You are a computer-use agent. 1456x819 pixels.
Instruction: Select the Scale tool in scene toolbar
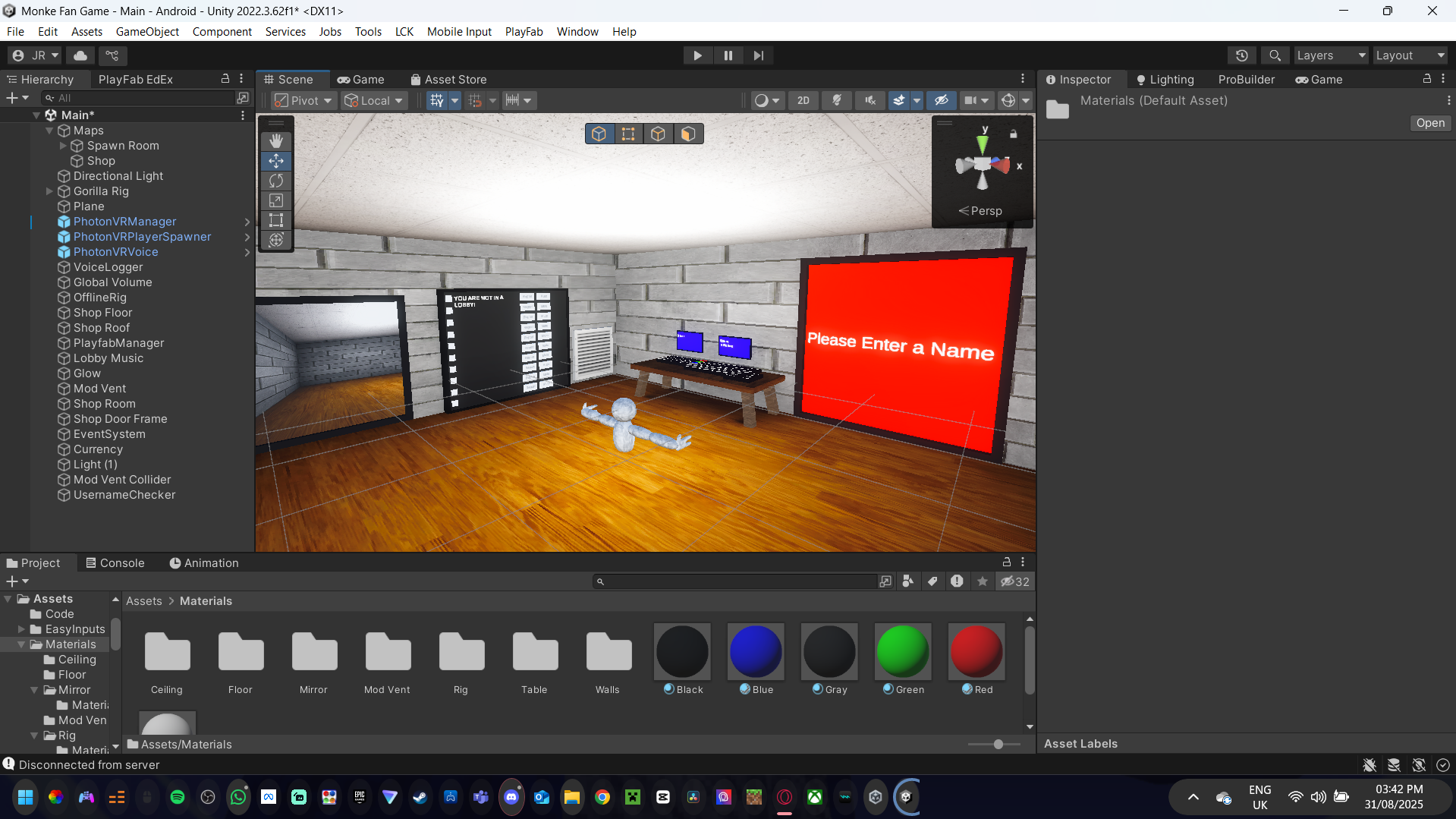click(276, 200)
